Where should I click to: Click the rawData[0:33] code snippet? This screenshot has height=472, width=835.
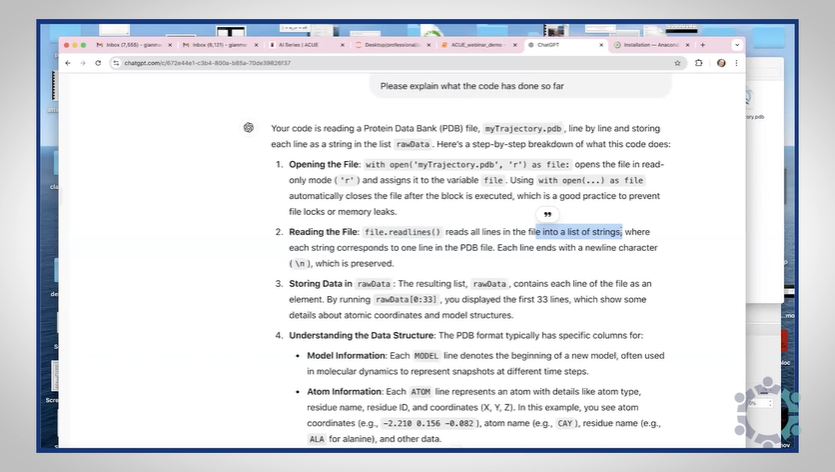406,299
